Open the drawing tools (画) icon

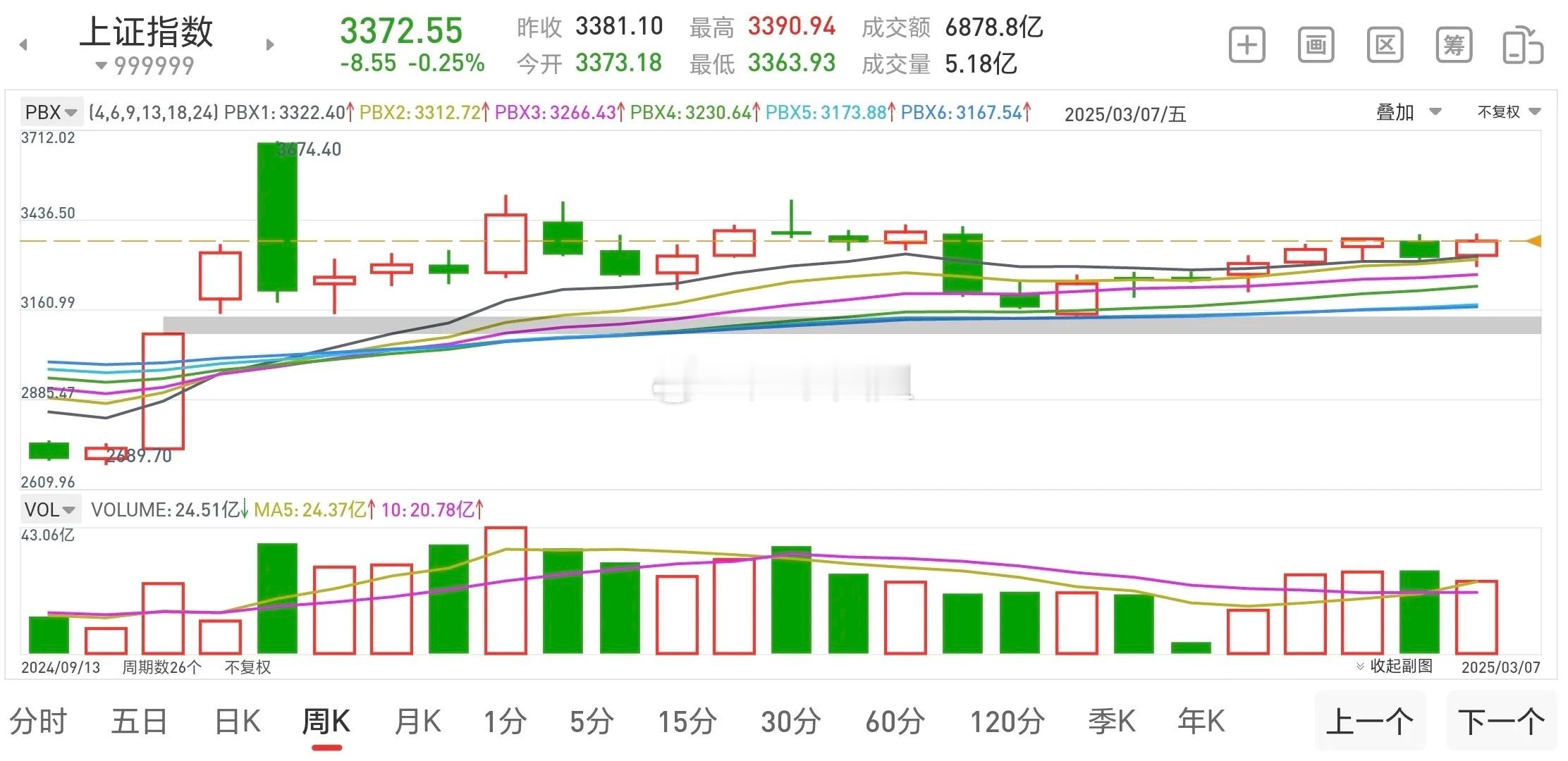(1316, 45)
